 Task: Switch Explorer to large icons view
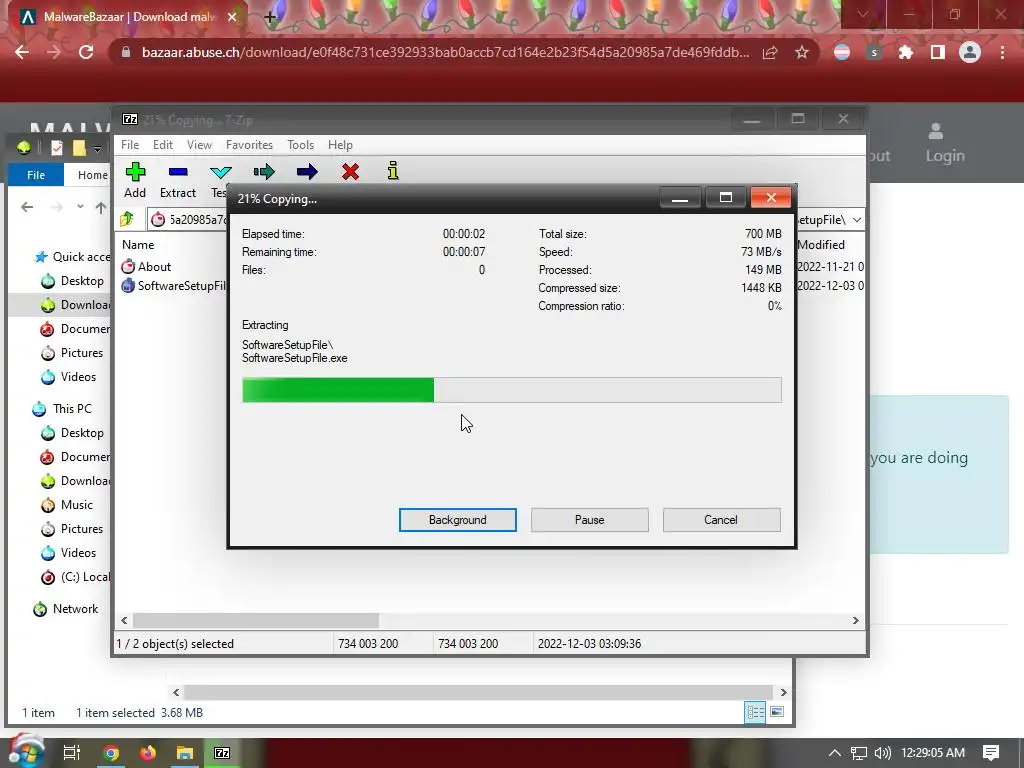777,712
